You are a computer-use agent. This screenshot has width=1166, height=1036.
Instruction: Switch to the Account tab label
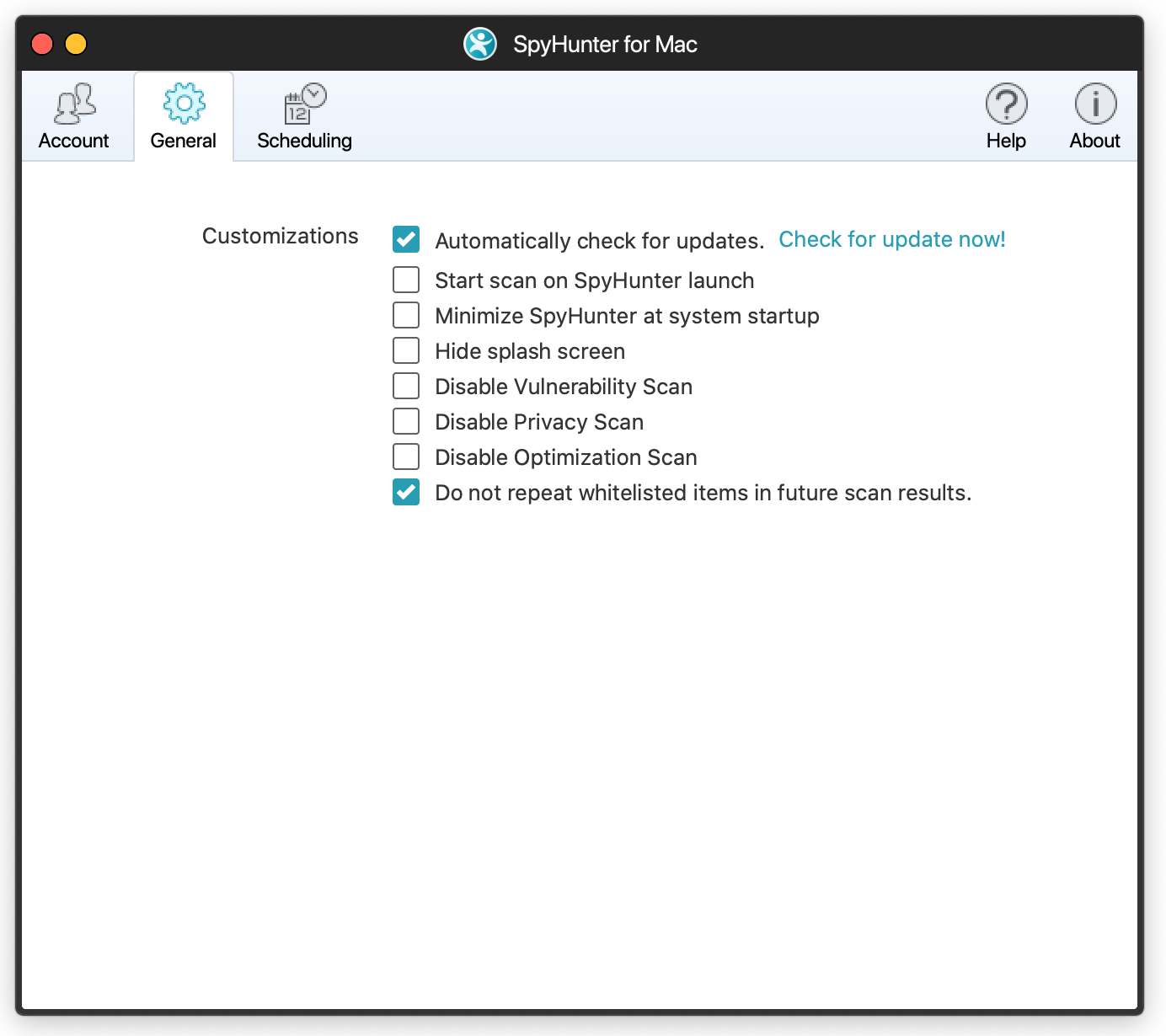click(x=74, y=141)
